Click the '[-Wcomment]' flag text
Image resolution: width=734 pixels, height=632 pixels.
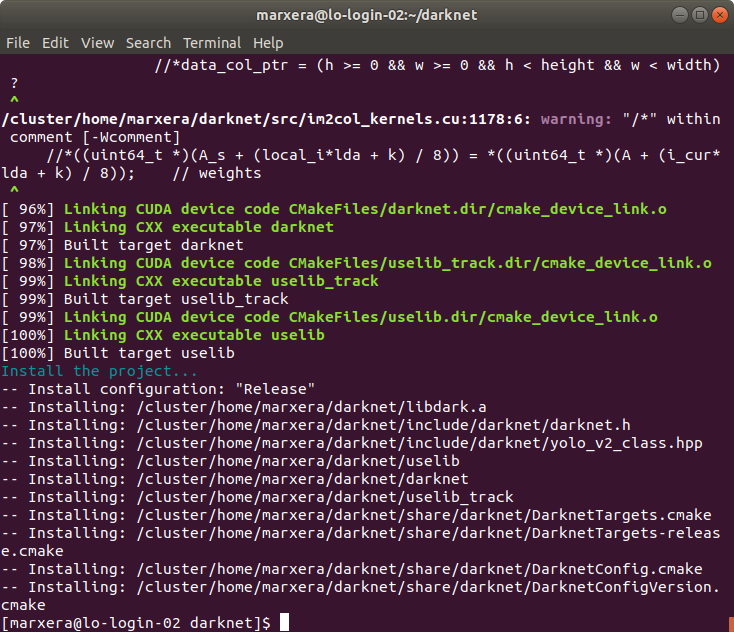[131, 137]
